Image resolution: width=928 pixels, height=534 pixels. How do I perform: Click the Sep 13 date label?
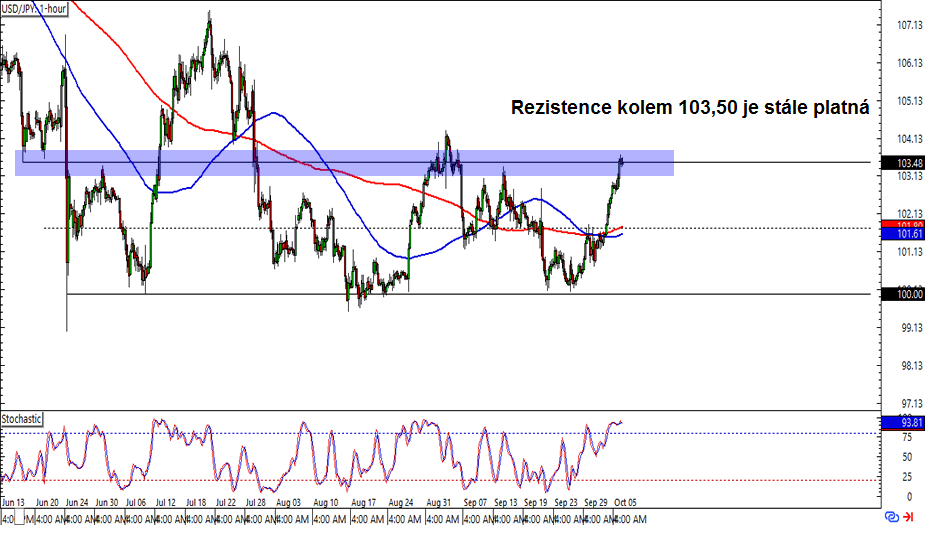[x=505, y=502]
